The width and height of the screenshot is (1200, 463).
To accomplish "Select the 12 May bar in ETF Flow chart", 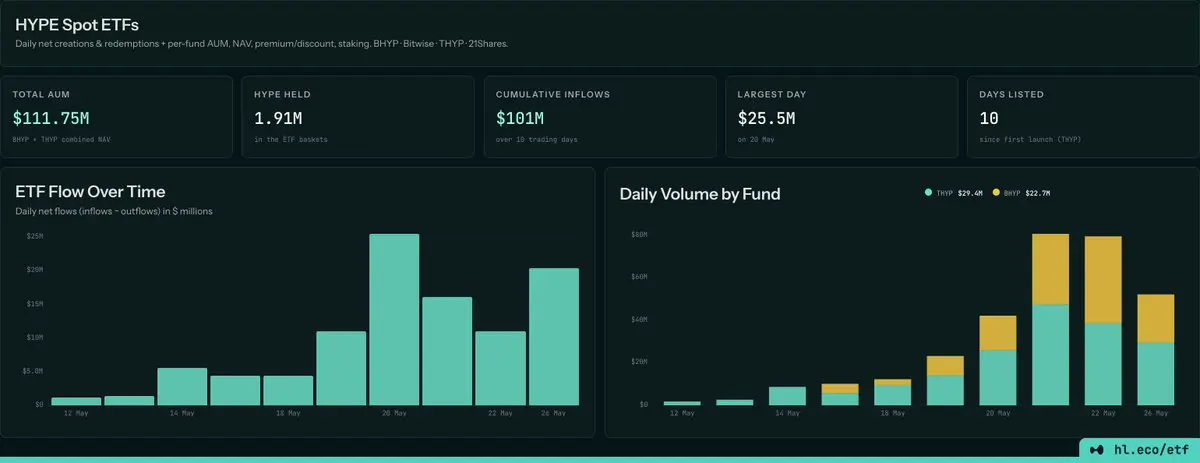I will click(76, 401).
